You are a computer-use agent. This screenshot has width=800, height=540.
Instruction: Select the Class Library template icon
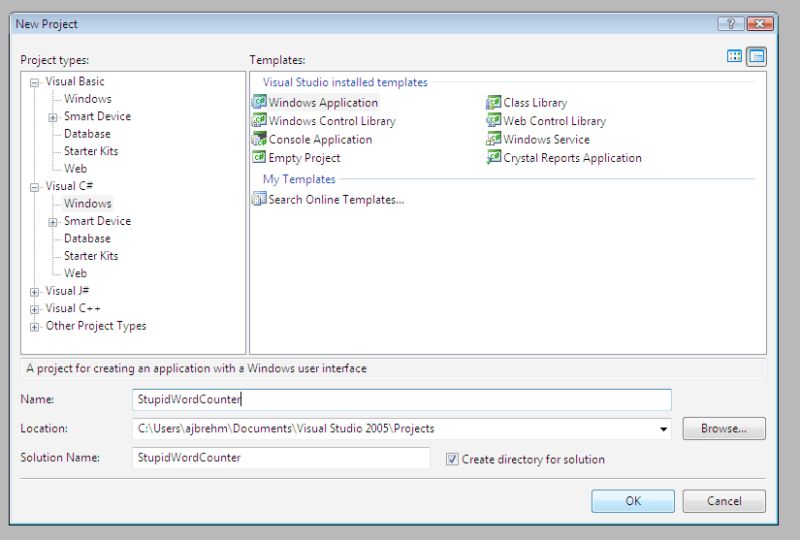point(493,102)
